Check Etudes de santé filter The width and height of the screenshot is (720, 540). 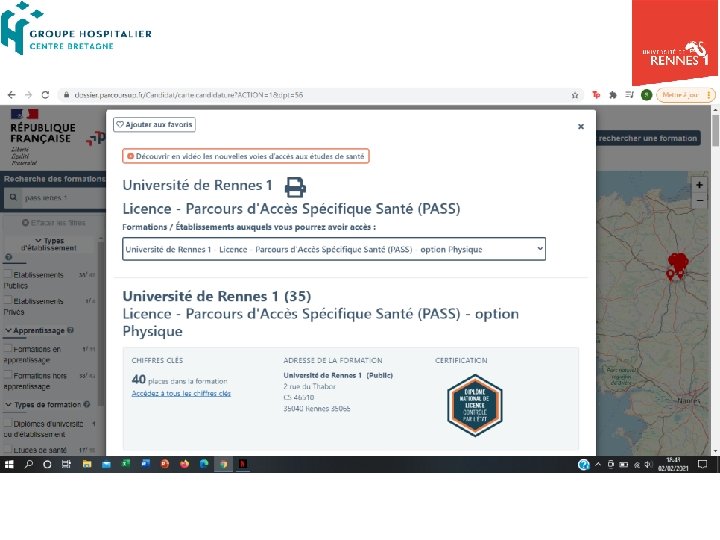[8, 450]
